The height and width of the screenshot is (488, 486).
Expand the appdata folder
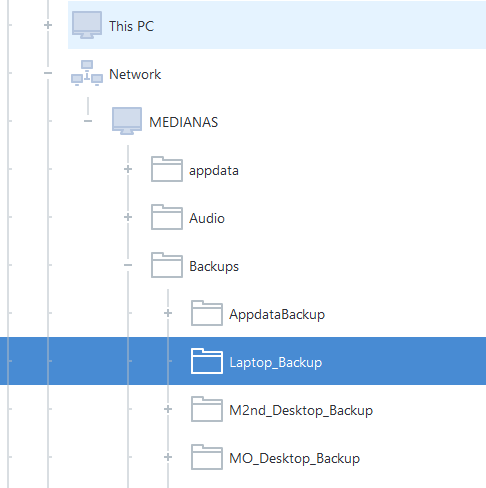[128, 169]
